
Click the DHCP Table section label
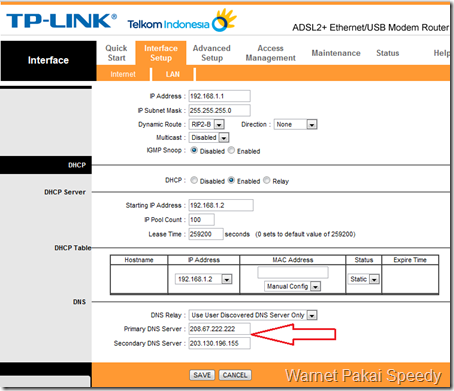[x=73, y=248]
